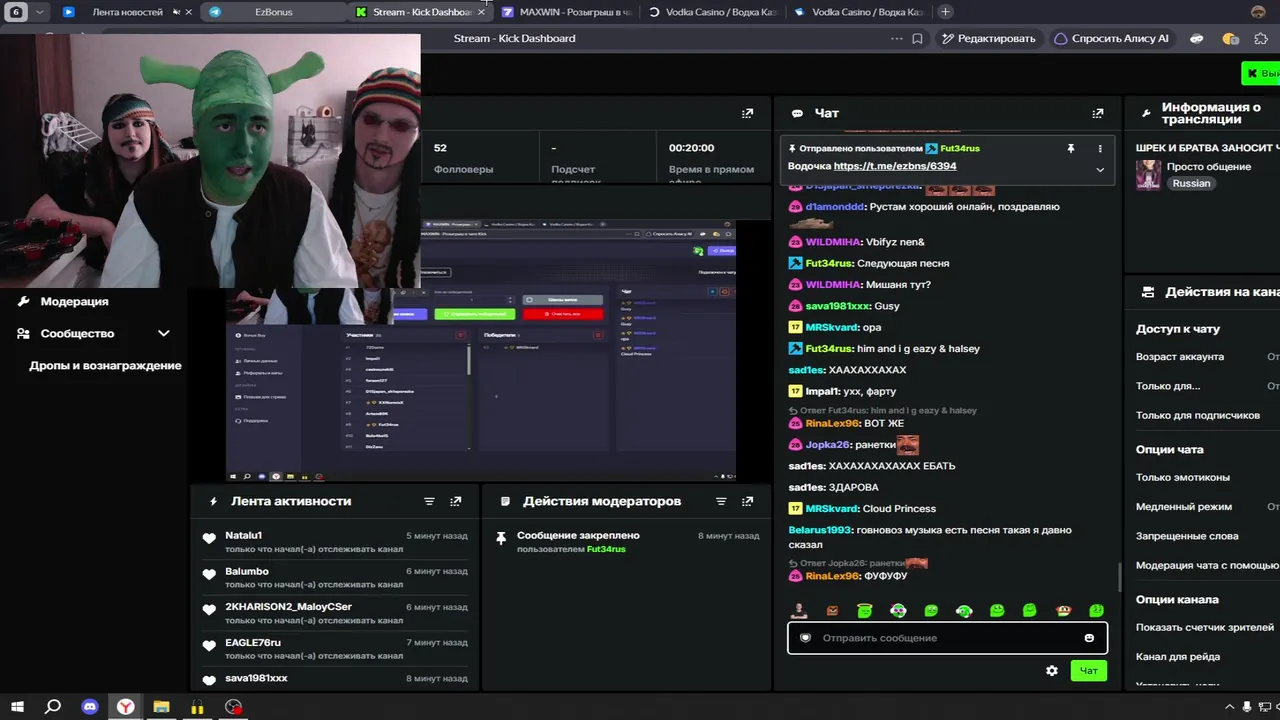
Task: Open the Модерация sidebar section
Action: (x=74, y=302)
